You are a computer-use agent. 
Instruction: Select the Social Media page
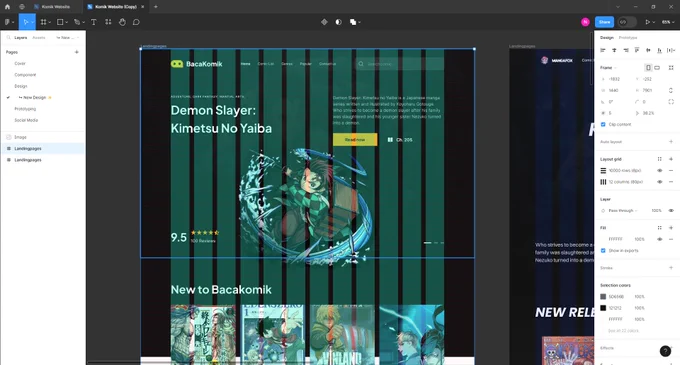[26, 120]
